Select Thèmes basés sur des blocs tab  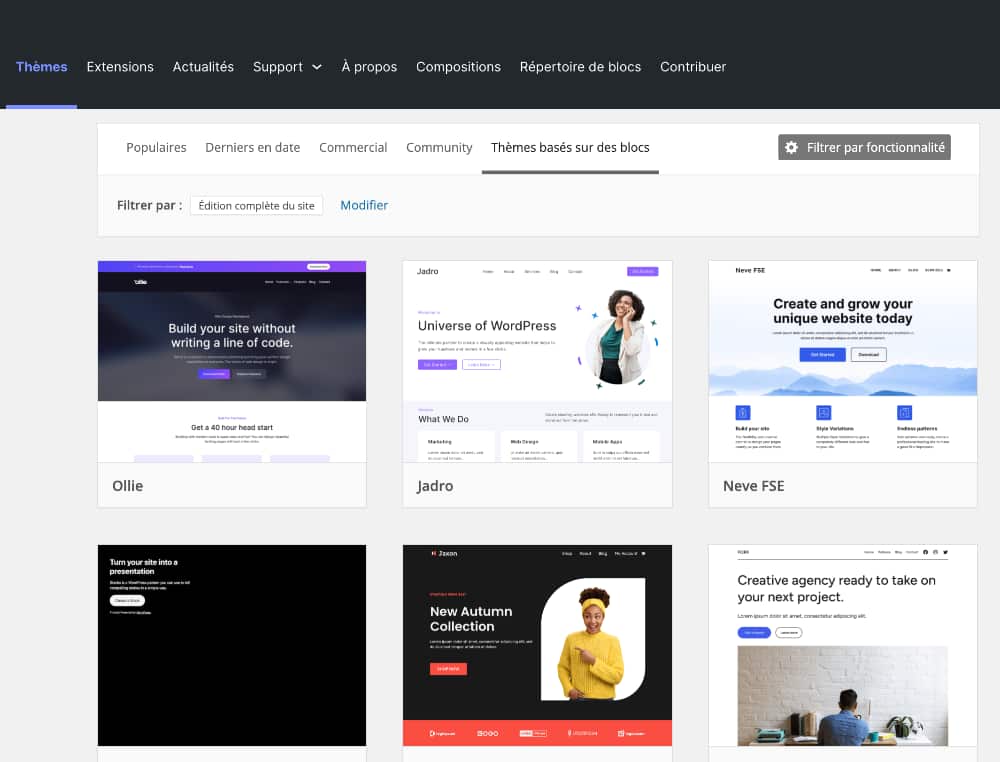570,147
